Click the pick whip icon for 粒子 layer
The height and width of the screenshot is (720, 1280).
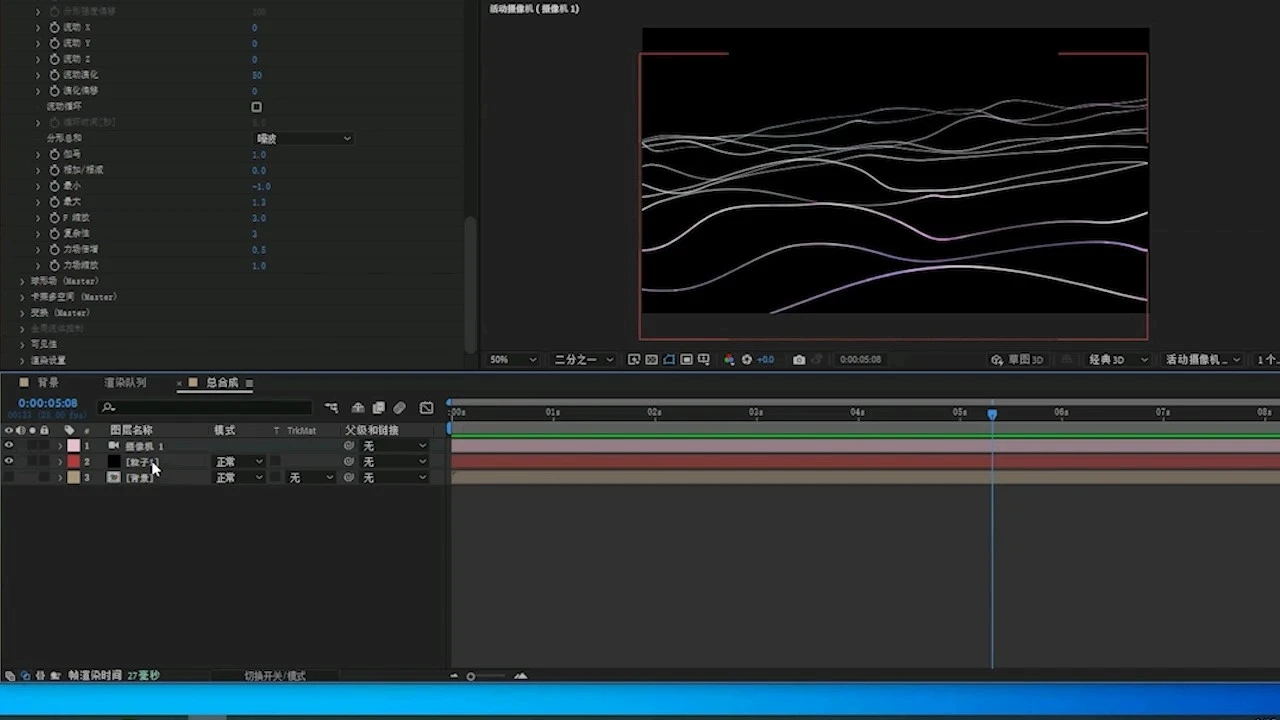[349, 462]
